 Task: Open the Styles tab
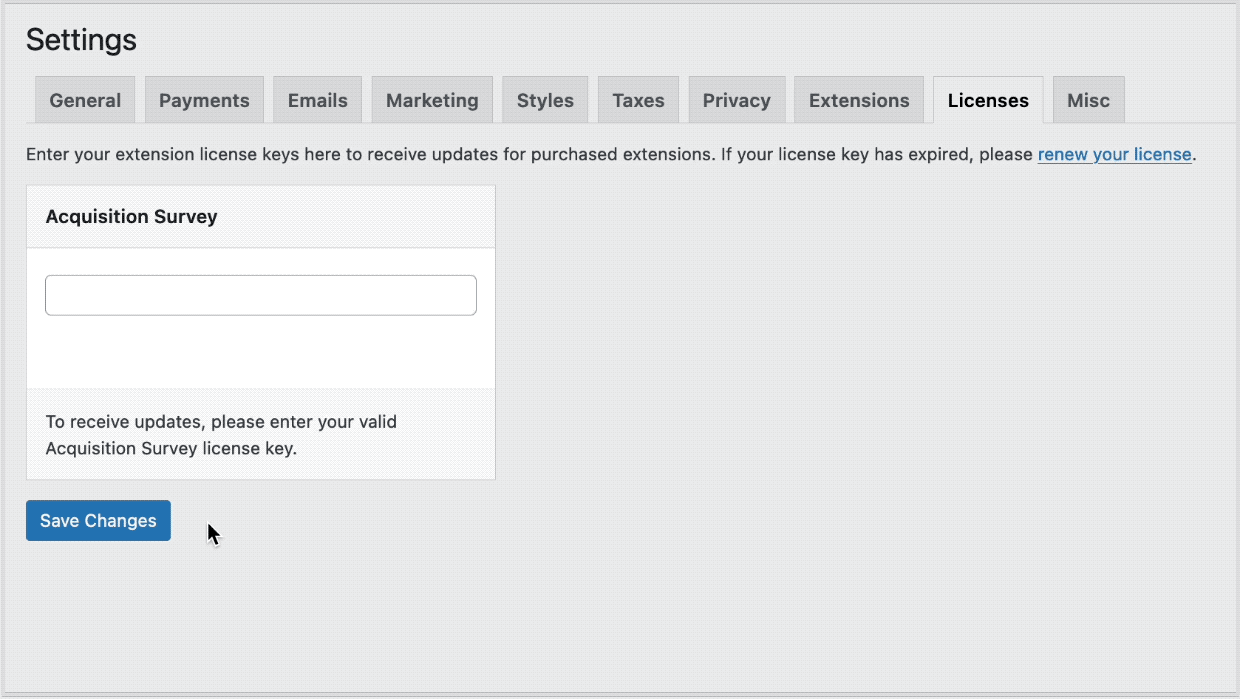545,100
